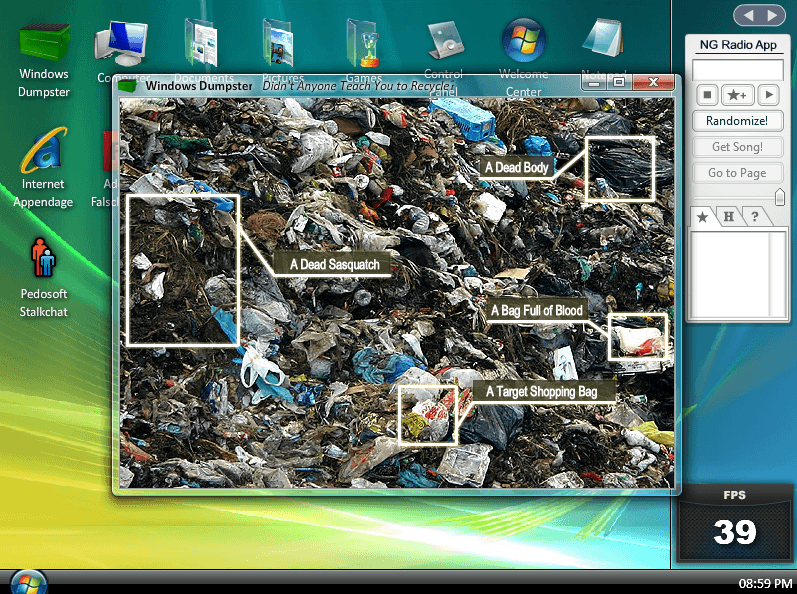Viewport: 797px width, 594px height.
Task: Add the song to favorites with the star-plus button
Action: click(738, 95)
